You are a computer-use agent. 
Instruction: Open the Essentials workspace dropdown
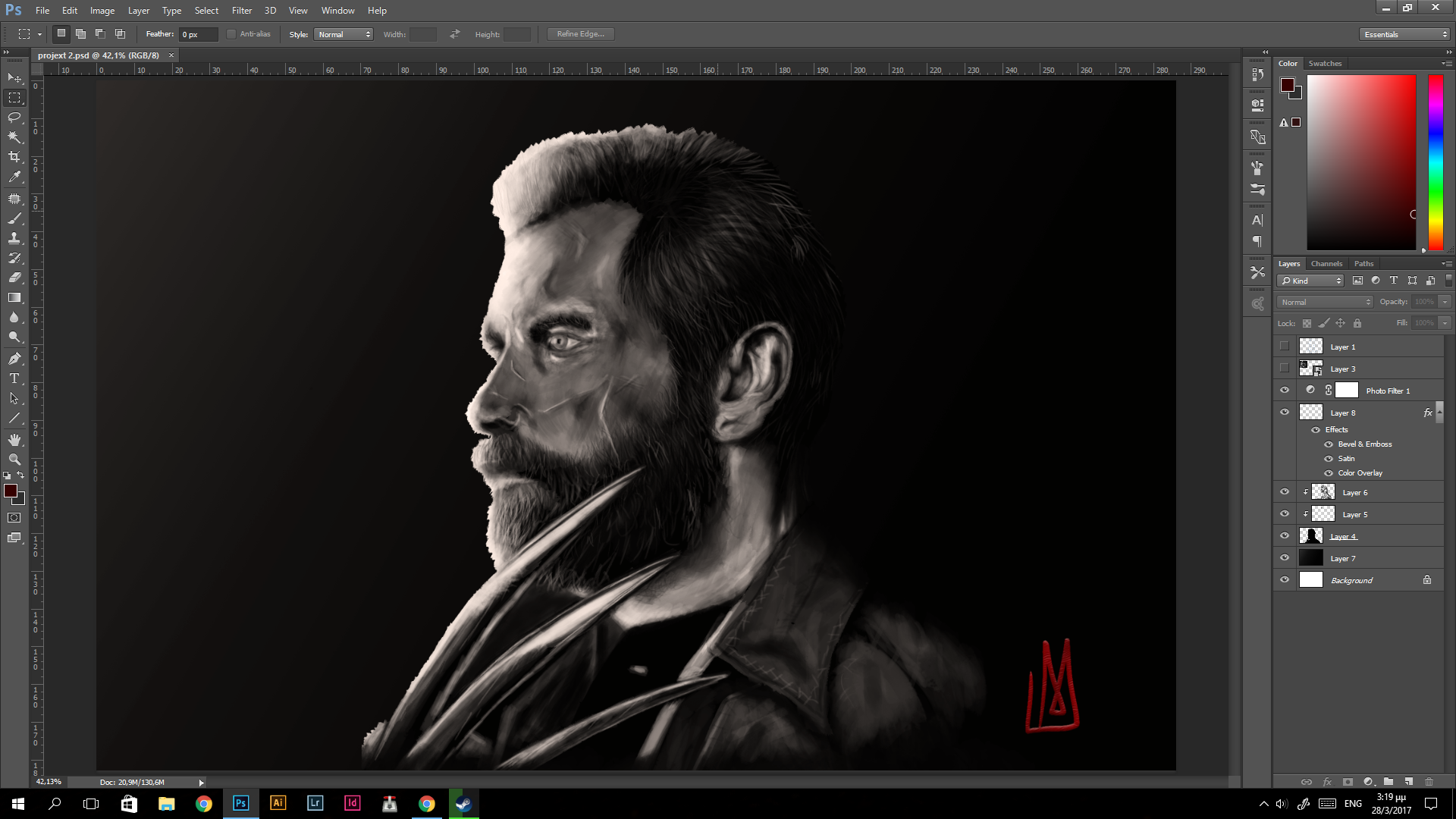tap(1404, 34)
